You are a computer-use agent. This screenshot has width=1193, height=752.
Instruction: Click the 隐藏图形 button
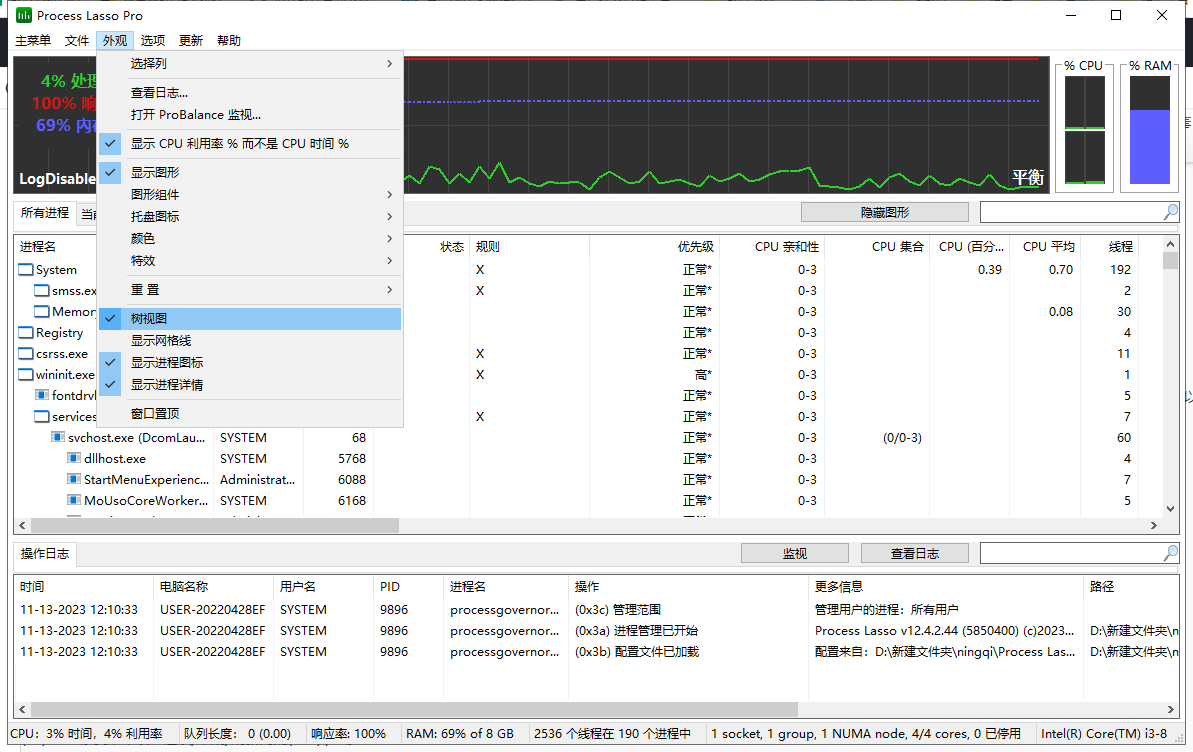(884, 212)
